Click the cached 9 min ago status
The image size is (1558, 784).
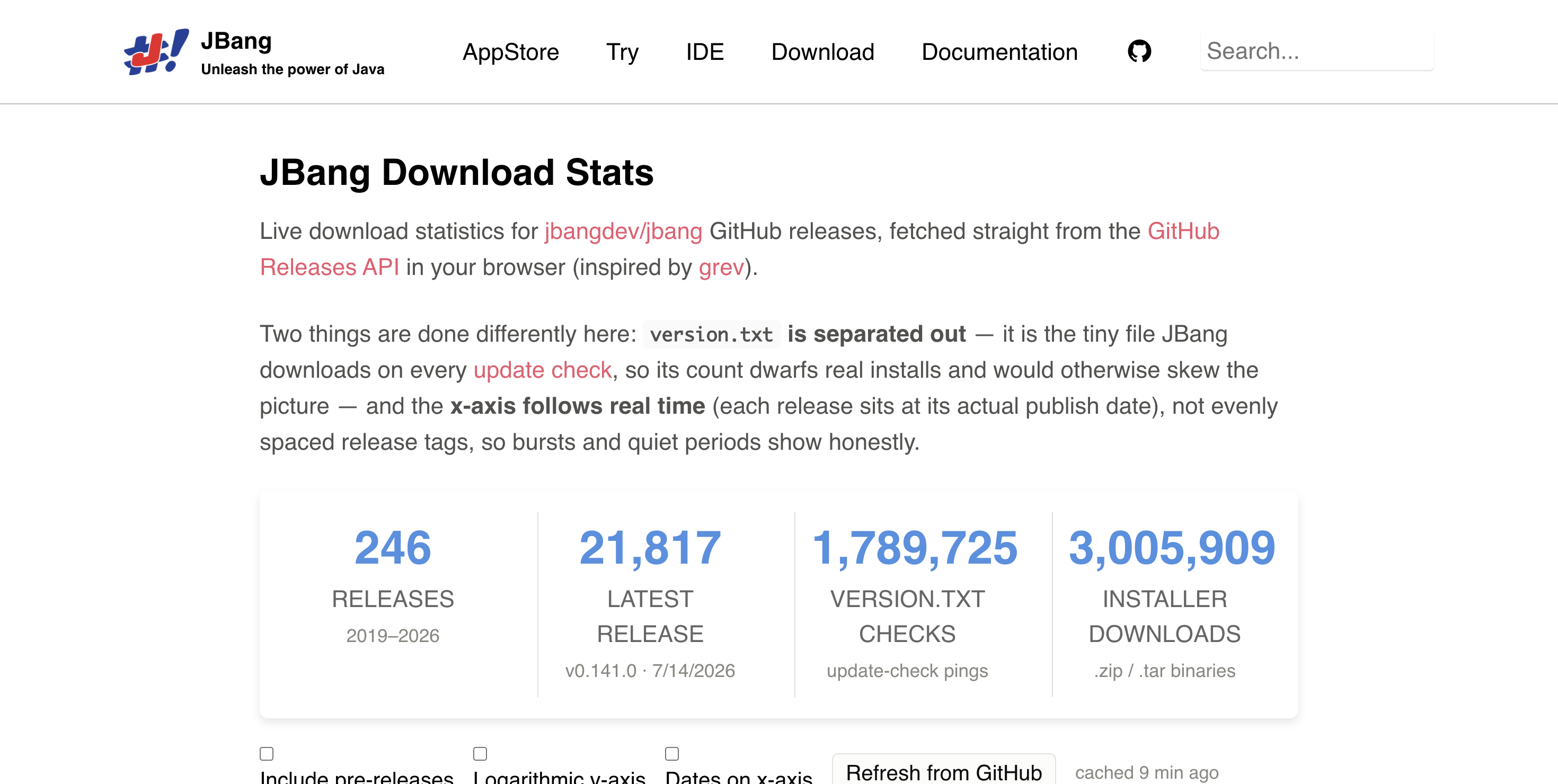click(x=1146, y=772)
